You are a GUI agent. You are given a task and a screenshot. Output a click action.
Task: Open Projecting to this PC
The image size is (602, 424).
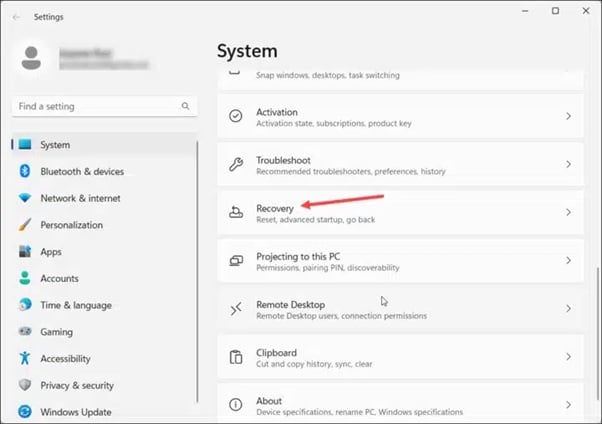point(400,260)
